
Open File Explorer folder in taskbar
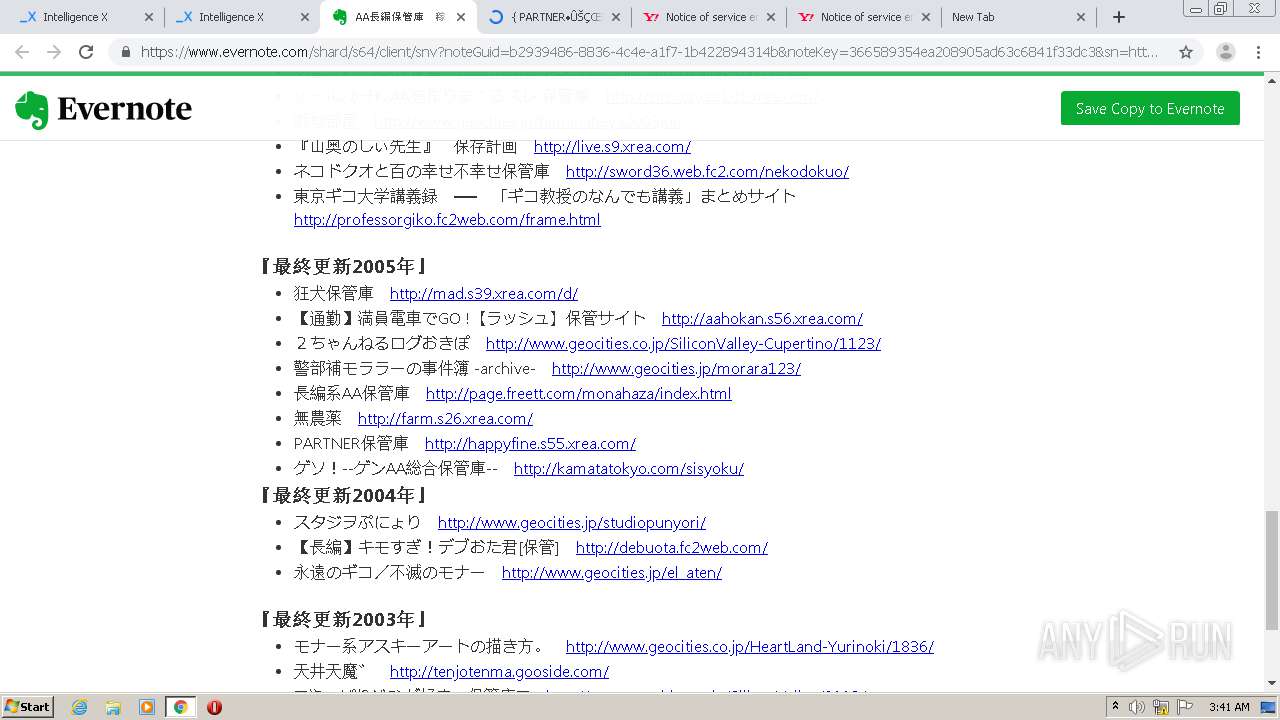pos(113,707)
